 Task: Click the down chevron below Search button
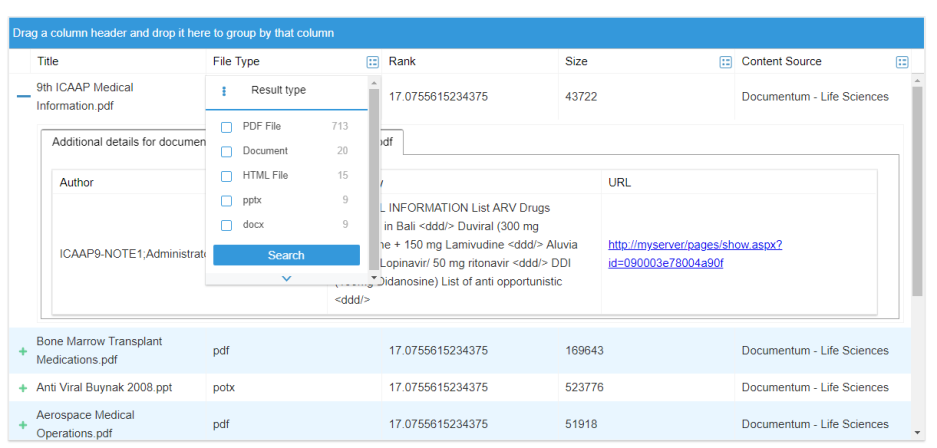[287, 278]
